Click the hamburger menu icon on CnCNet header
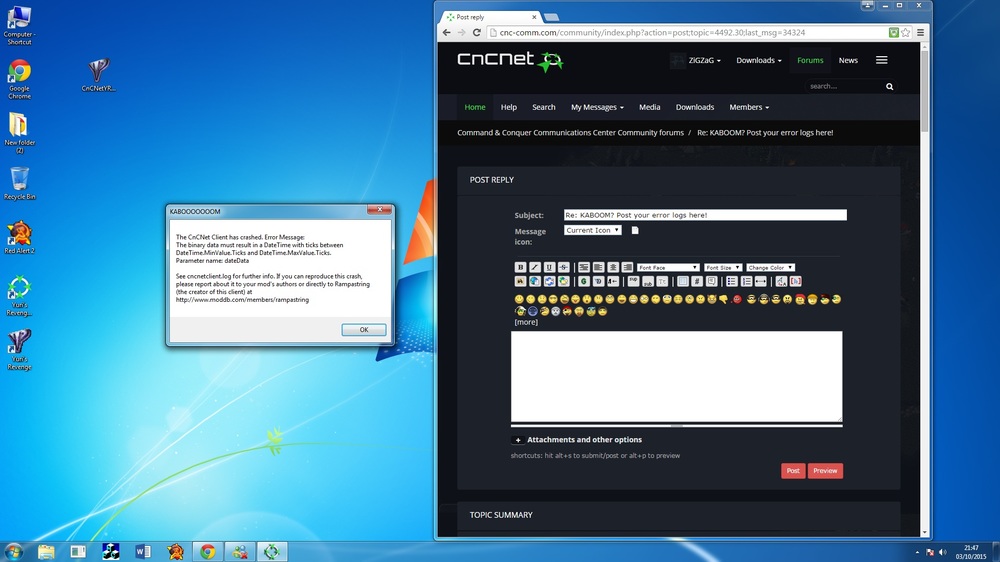1000x562 pixels. click(x=881, y=60)
